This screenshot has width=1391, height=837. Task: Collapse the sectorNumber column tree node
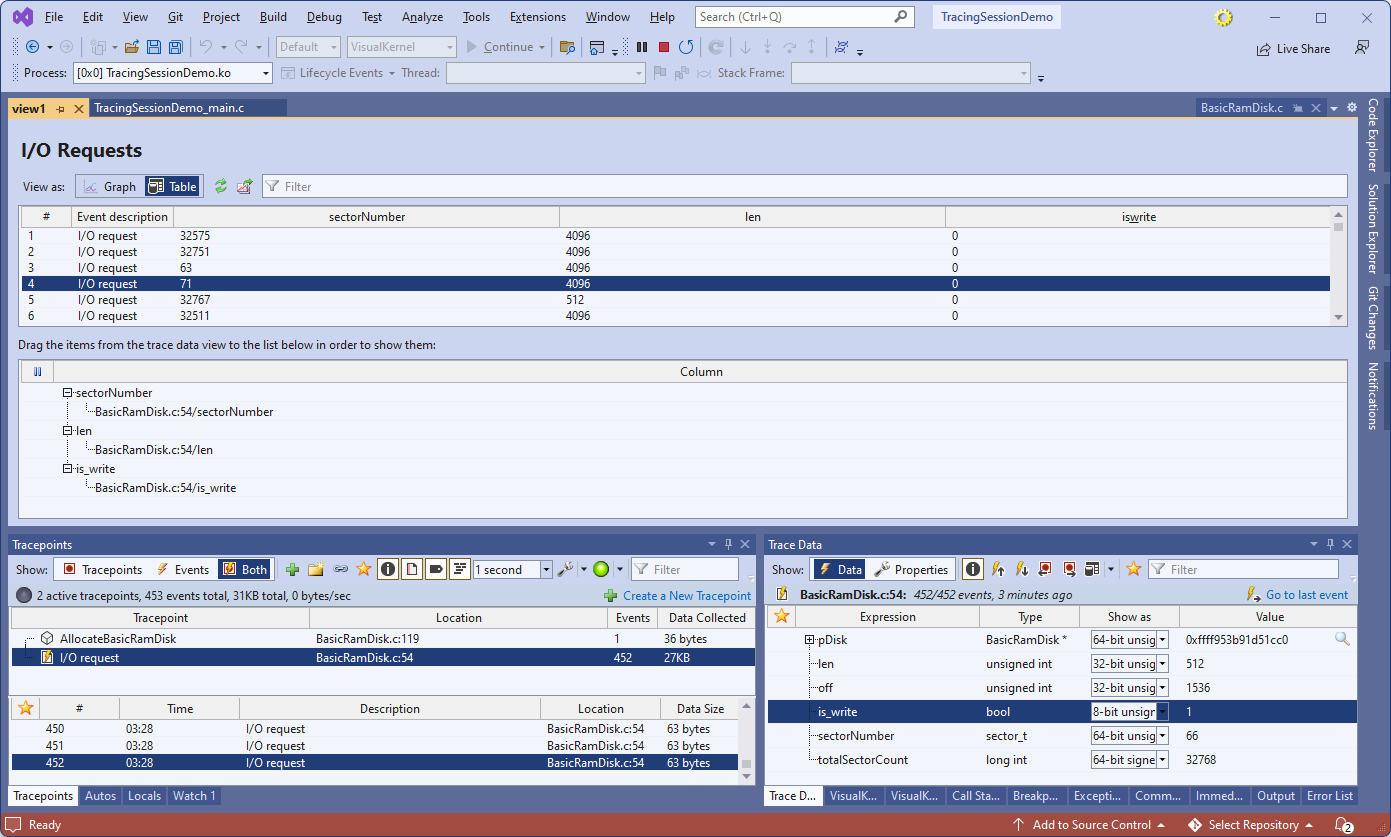coord(67,393)
